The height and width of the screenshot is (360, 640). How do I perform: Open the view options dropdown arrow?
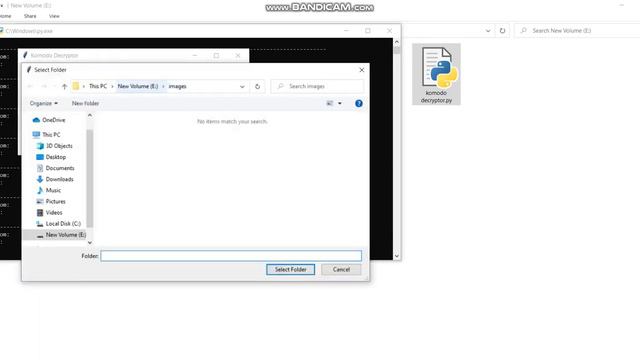click(340, 104)
